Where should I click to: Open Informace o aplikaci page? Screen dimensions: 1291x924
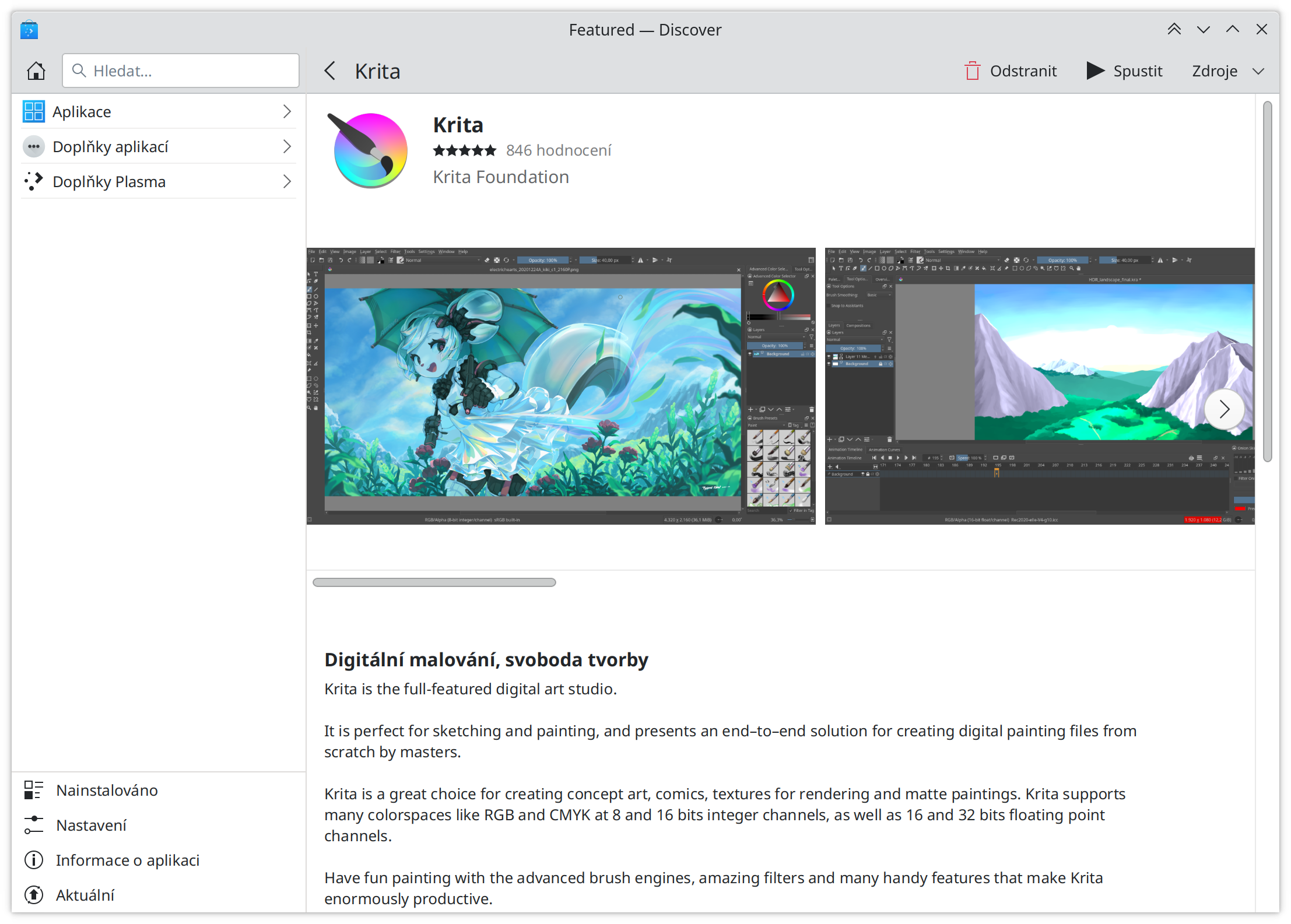pos(158,860)
